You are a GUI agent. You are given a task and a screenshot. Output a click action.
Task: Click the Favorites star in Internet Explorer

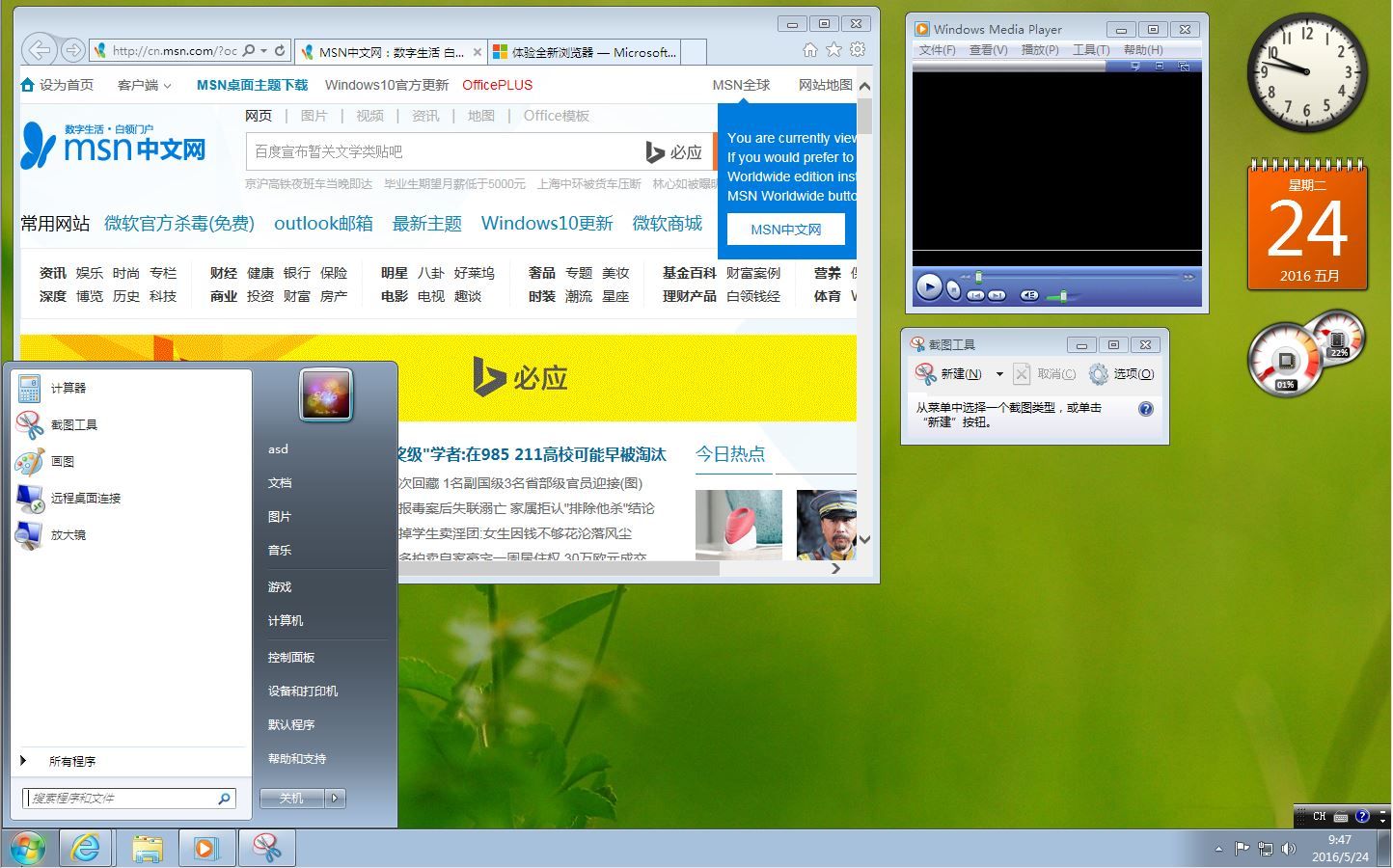point(833,49)
